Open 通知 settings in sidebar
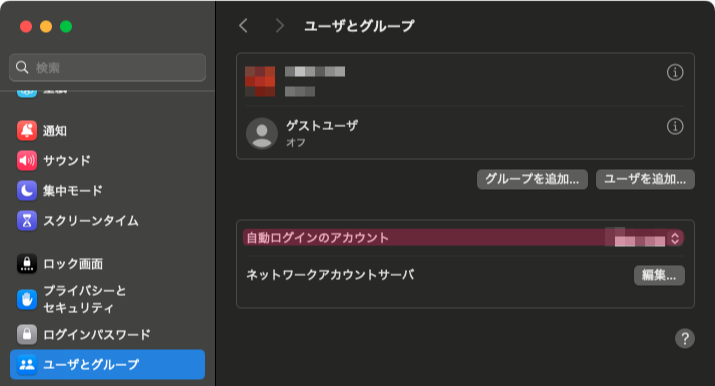Viewport: 715px width, 386px height. click(107, 131)
